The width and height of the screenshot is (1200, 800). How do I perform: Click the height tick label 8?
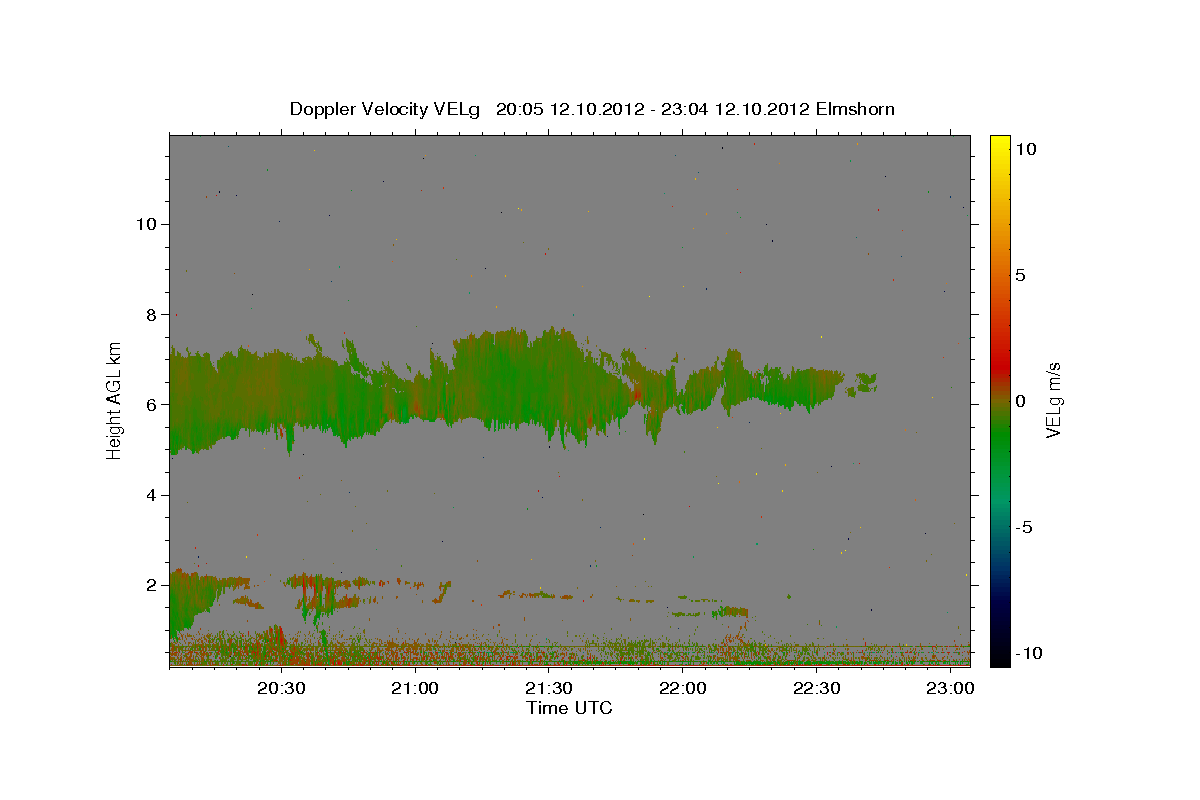152,314
